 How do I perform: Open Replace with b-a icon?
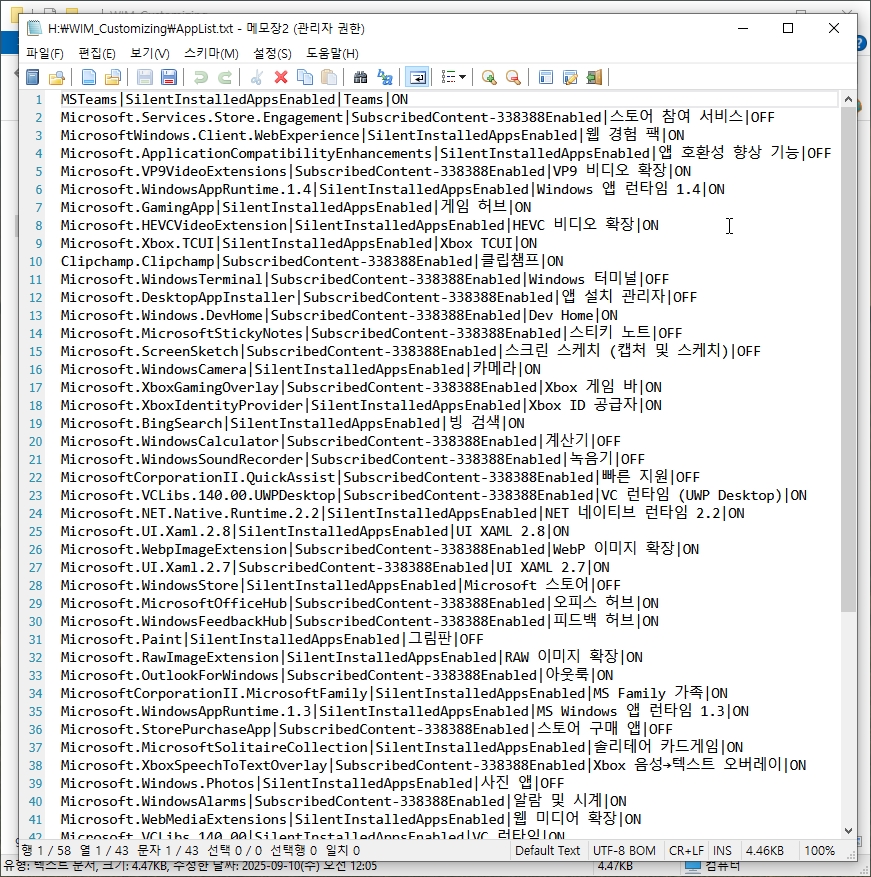pos(385,77)
